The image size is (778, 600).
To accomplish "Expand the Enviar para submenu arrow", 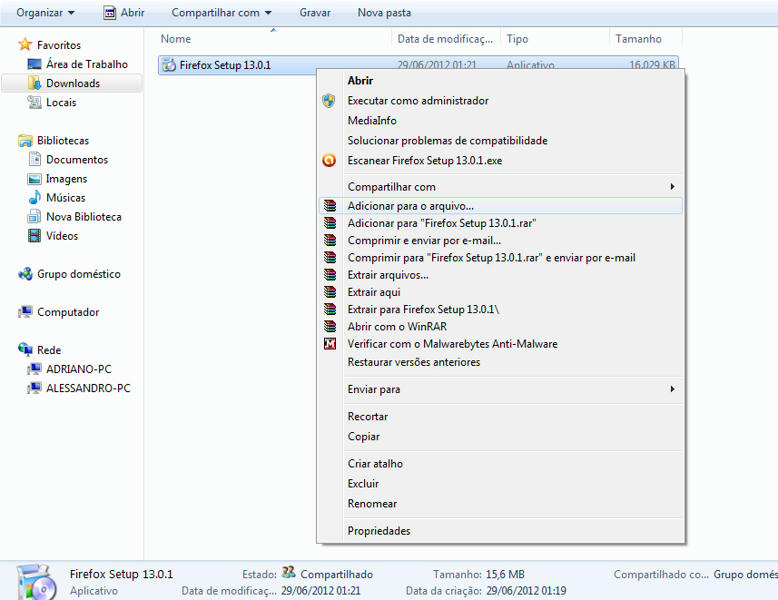I will [672, 389].
